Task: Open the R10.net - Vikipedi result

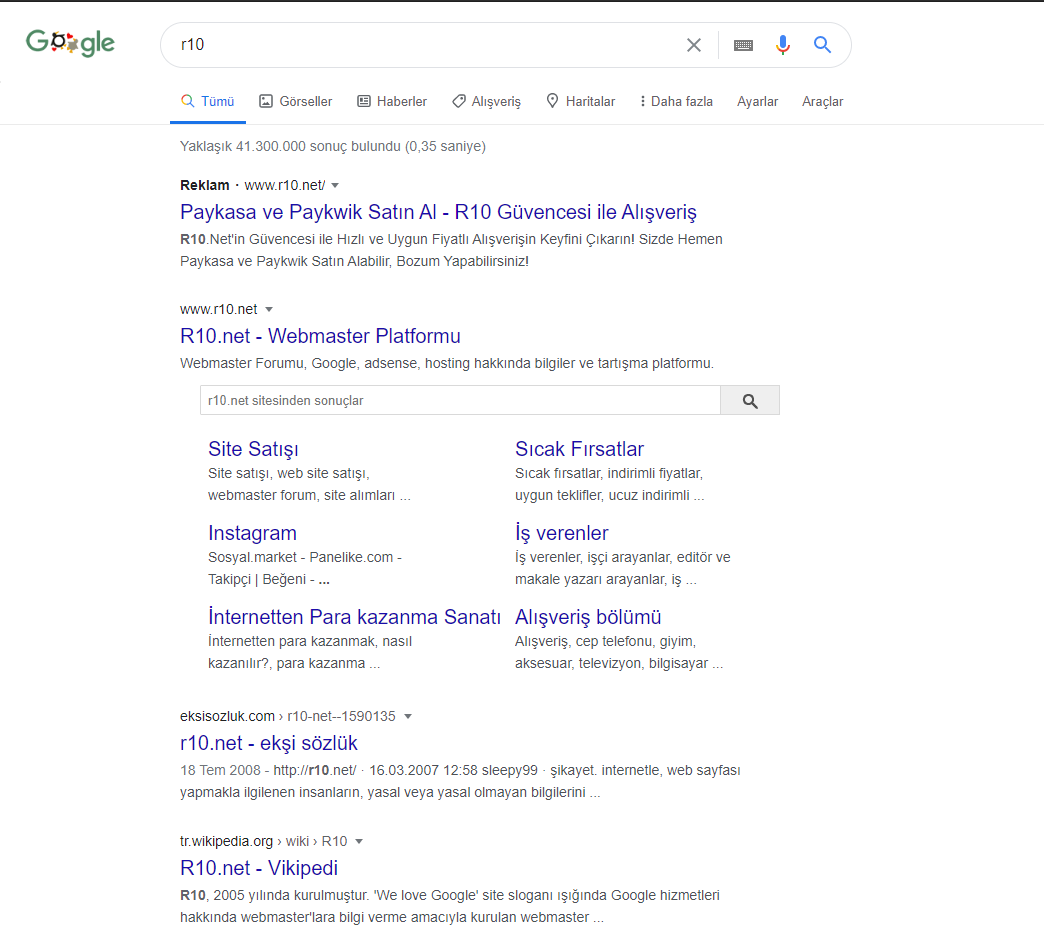Action: click(x=259, y=868)
